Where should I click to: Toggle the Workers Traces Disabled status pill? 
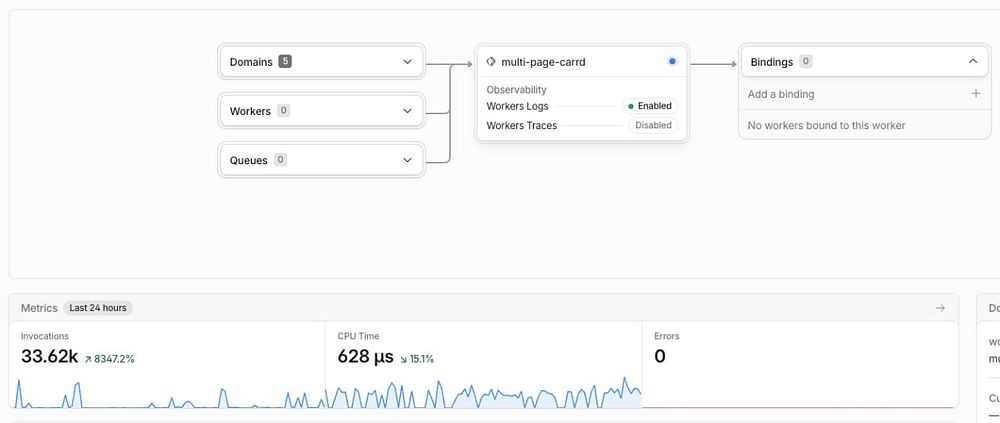653,126
